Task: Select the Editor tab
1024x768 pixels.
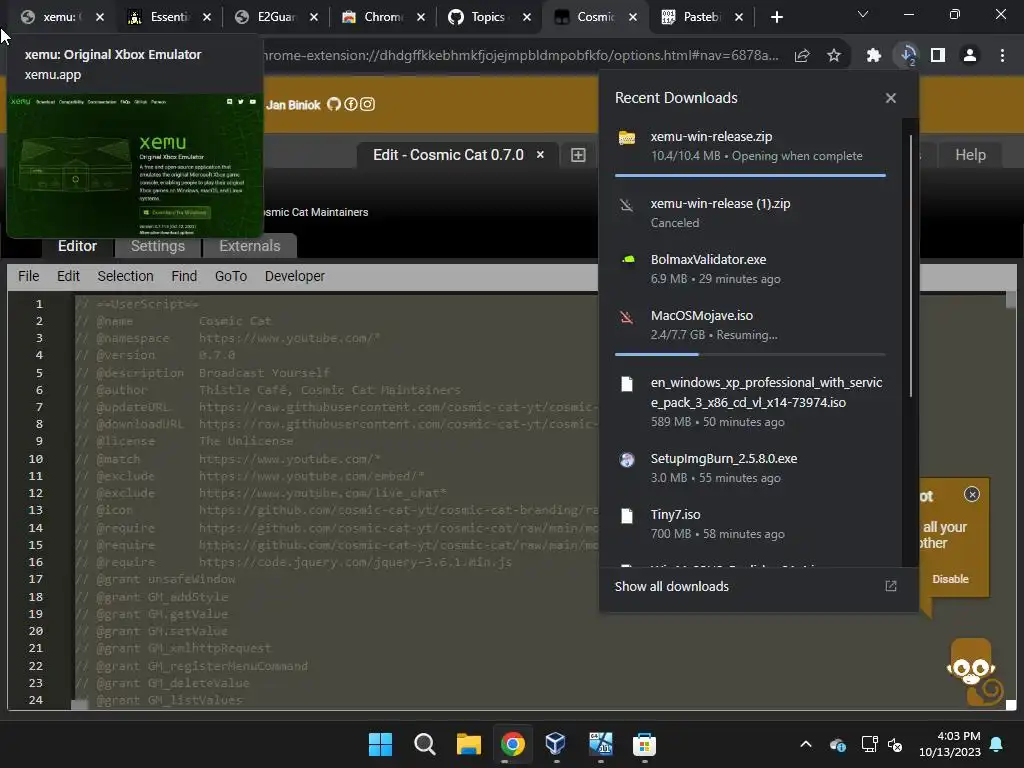Action: (x=77, y=246)
